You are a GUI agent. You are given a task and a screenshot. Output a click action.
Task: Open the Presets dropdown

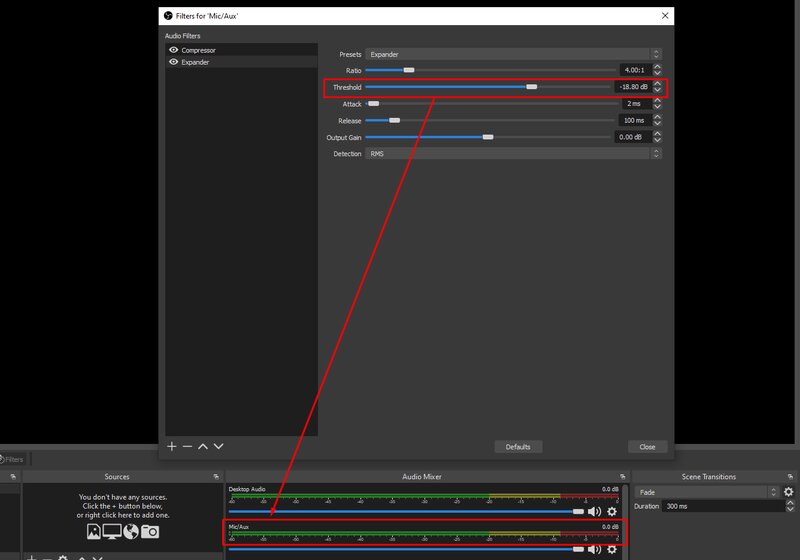513,54
